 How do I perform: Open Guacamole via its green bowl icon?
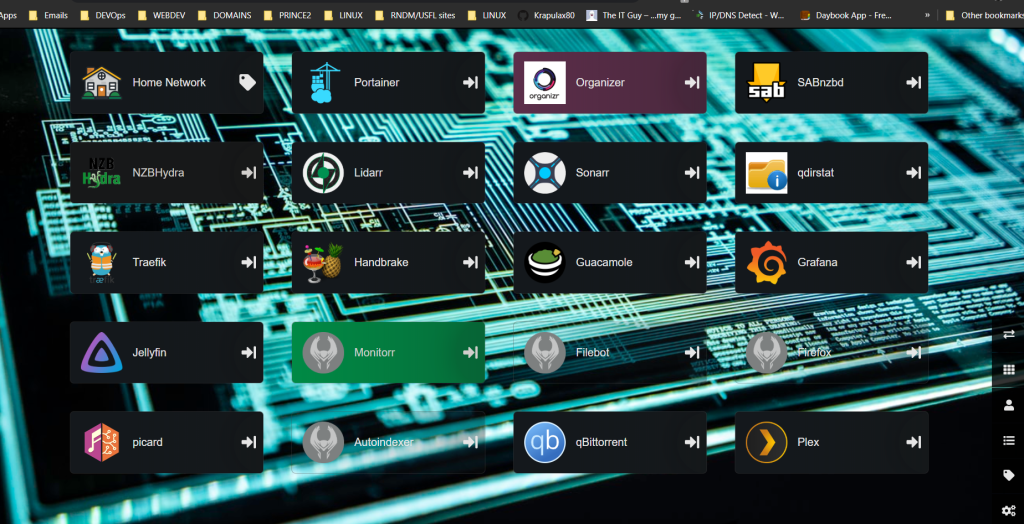545,263
